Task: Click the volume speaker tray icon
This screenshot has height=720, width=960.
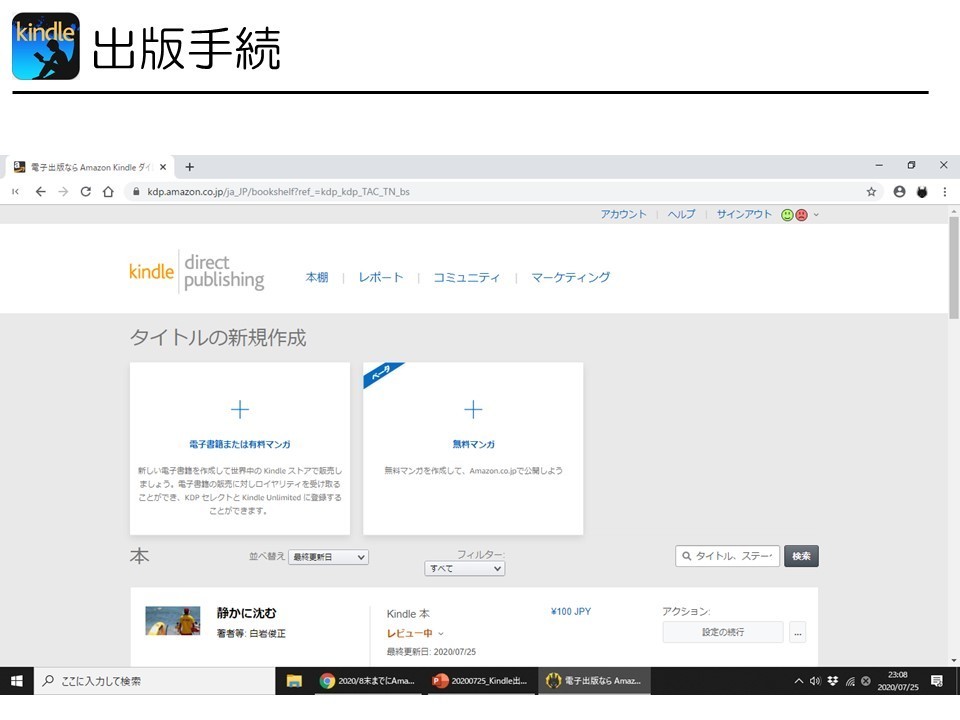Action: (815, 681)
